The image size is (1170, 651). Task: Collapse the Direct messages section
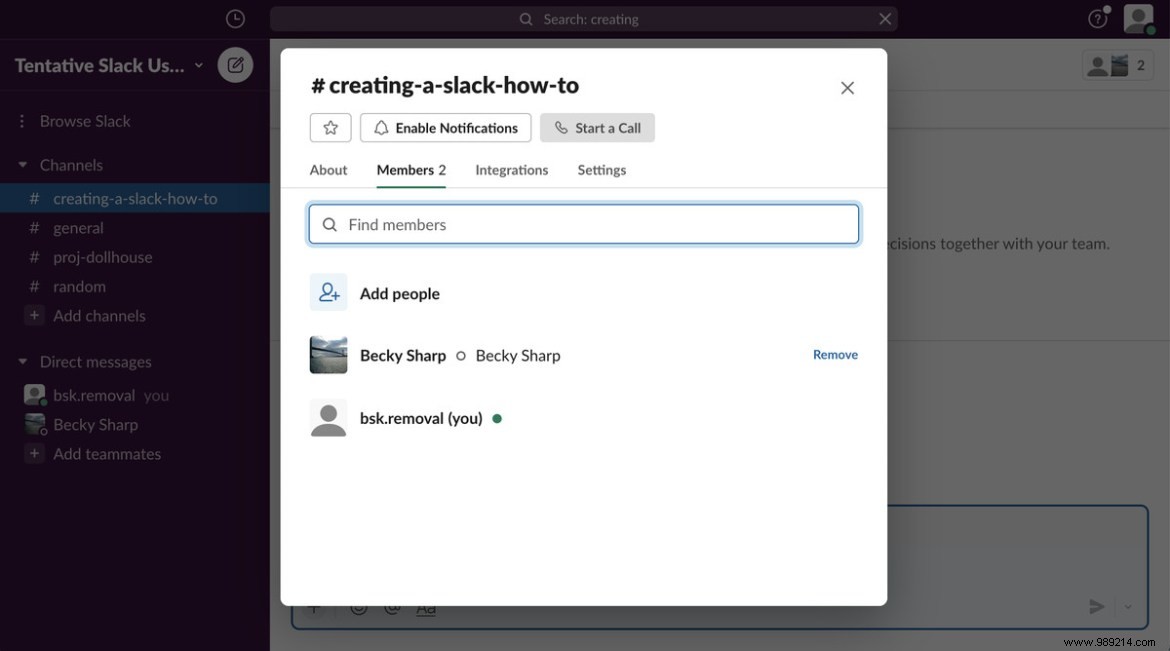click(22, 361)
